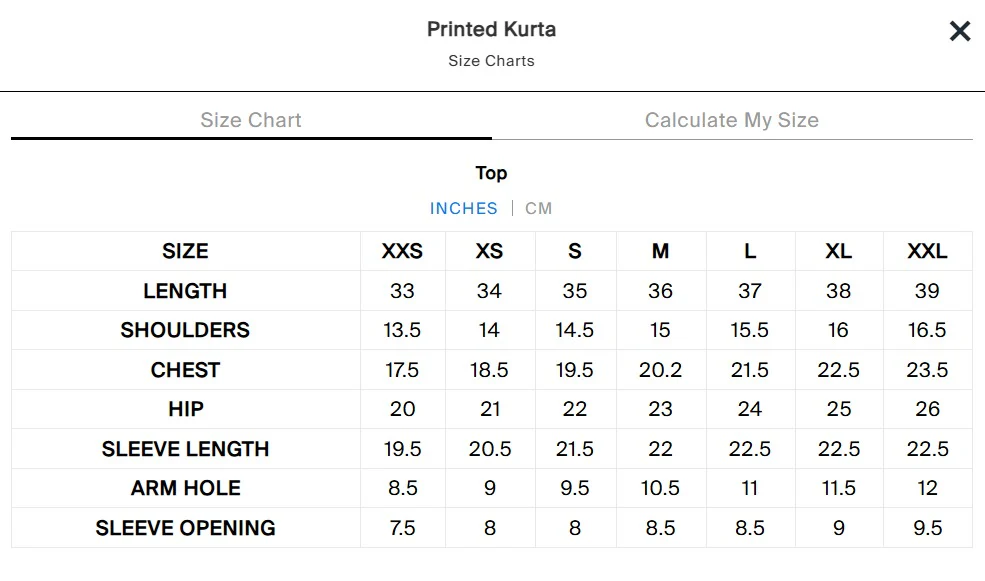Click the XS size column header
Viewport: 985px width, 581px height.
click(x=489, y=251)
